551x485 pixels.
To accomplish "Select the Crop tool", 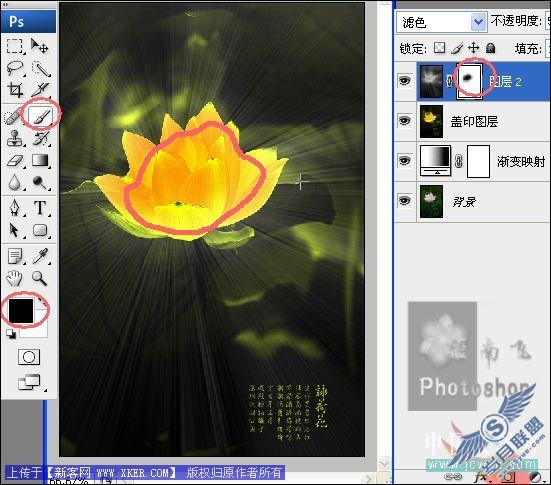I will coord(15,90).
